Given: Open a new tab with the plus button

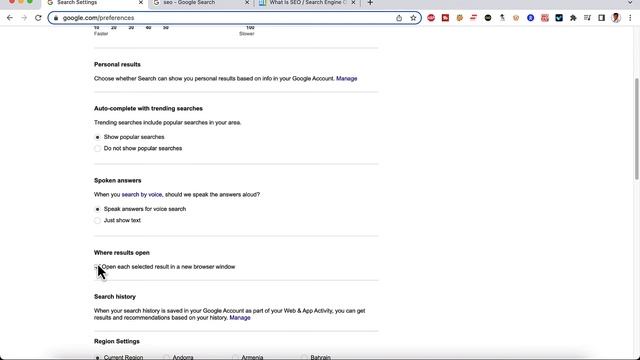Looking at the screenshot, I should [x=370, y=2].
